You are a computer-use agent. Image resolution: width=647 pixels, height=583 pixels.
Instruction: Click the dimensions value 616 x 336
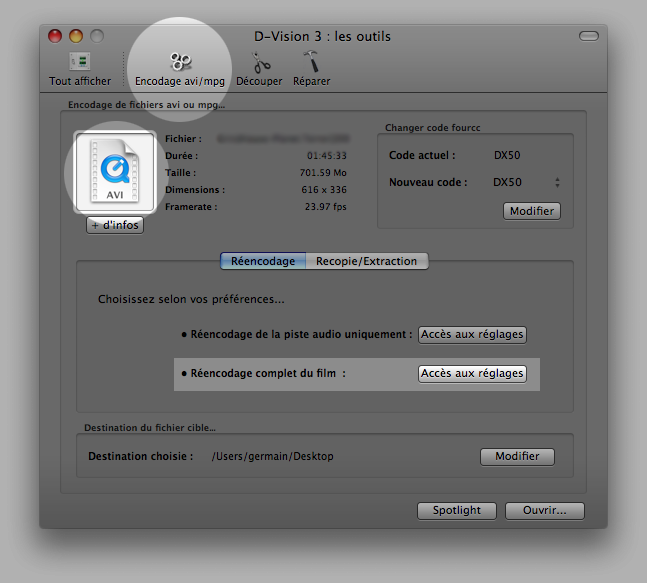pos(324,190)
